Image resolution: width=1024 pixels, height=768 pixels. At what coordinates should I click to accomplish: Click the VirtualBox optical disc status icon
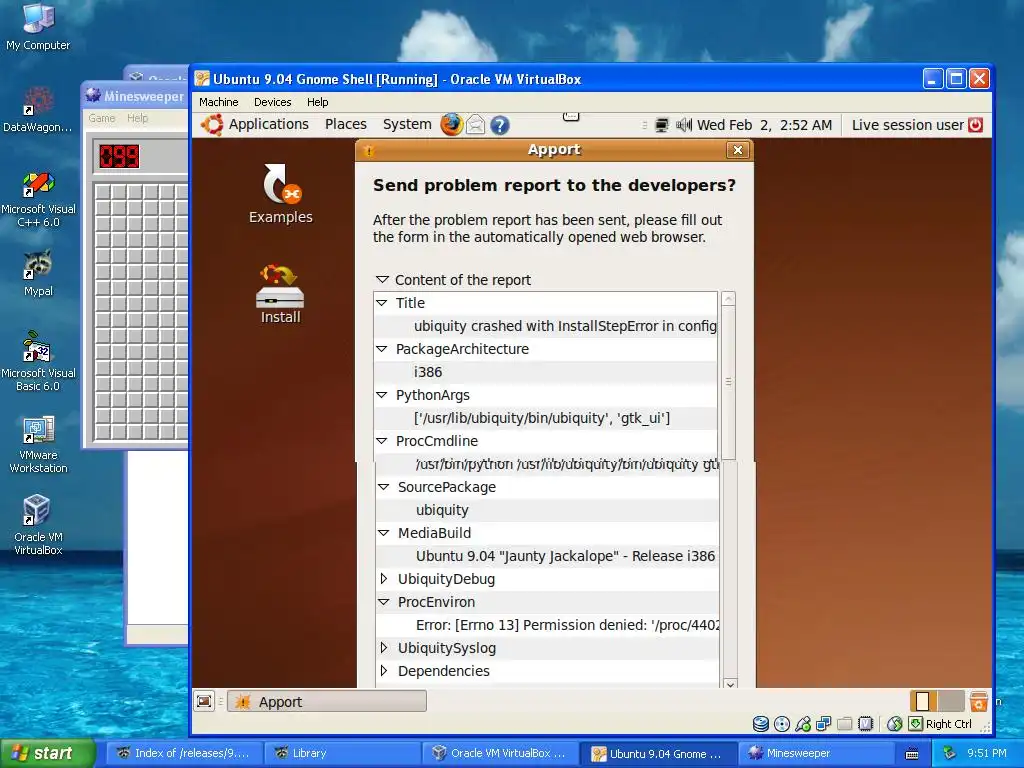click(x=782, y=724)
